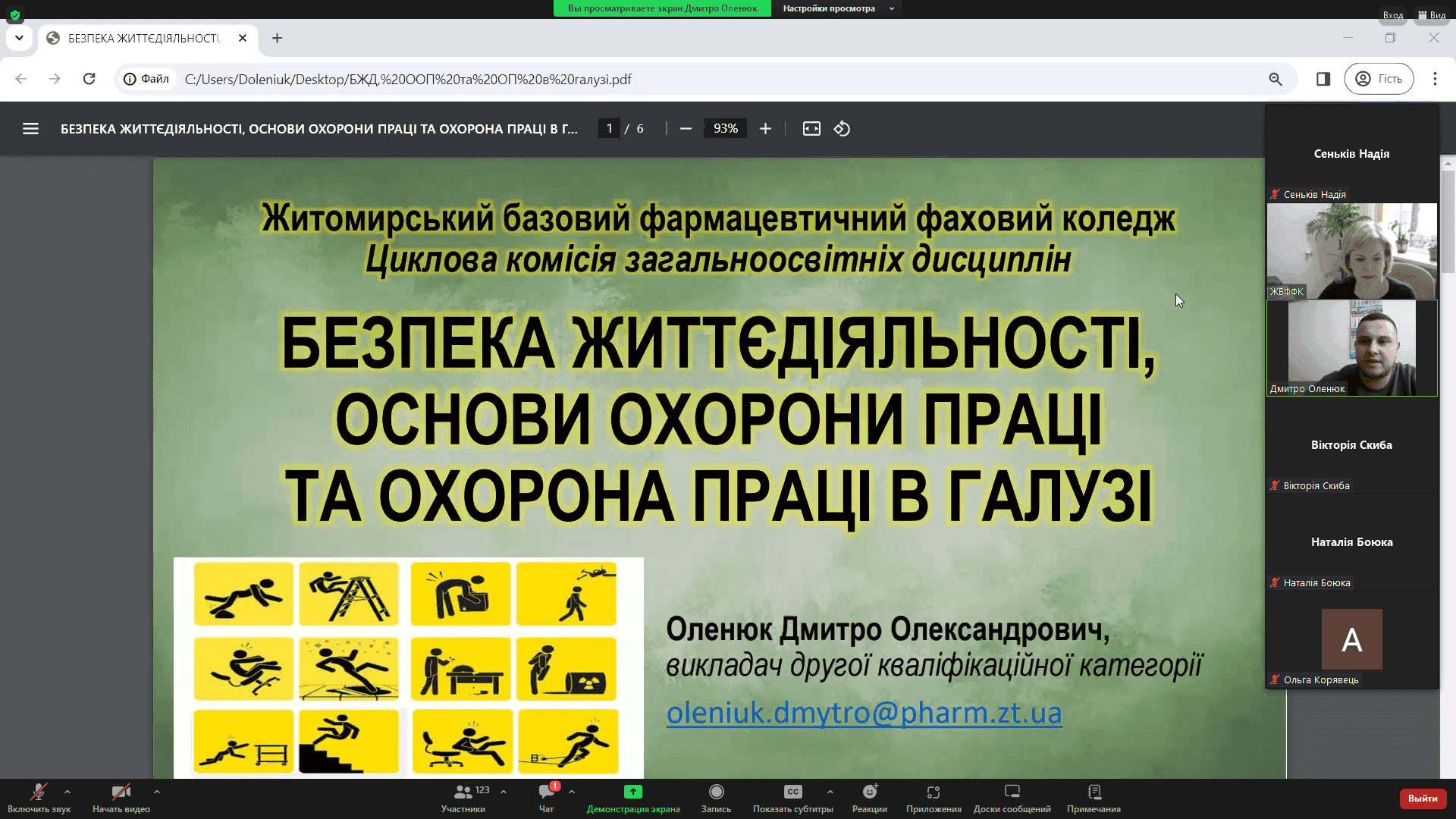Select Дмитро Оленюк video thumbnail
Screen dimensions: 1456x819
[x=1352, y=348]
